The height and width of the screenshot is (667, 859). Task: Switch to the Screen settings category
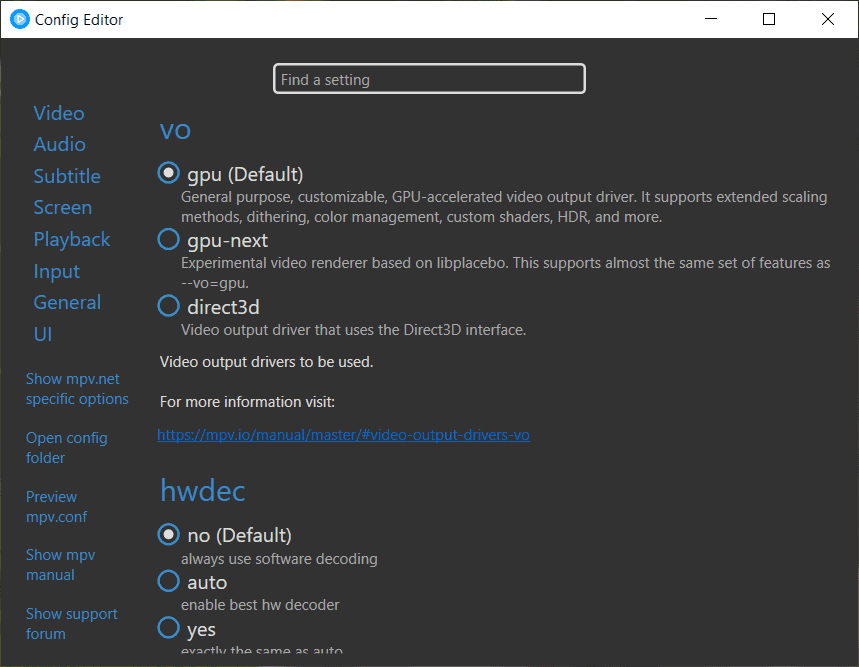63,207
